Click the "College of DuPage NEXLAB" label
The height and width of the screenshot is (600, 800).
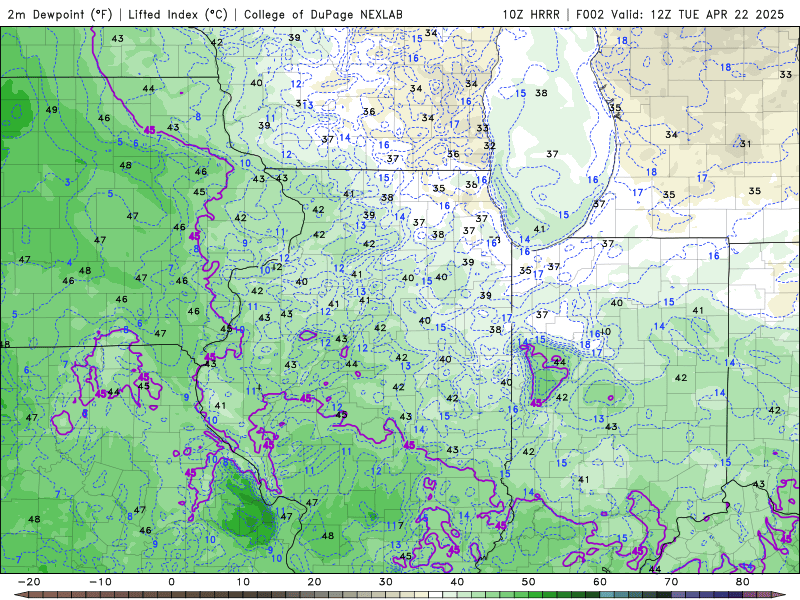(323, 14)
